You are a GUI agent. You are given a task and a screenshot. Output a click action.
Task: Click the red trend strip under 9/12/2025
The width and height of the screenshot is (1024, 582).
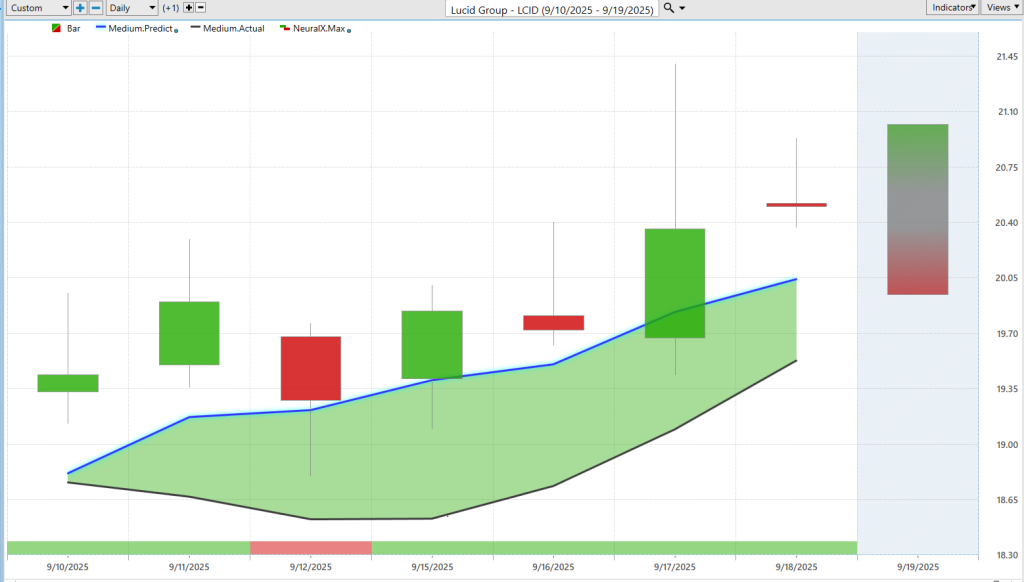pos(310,547)
